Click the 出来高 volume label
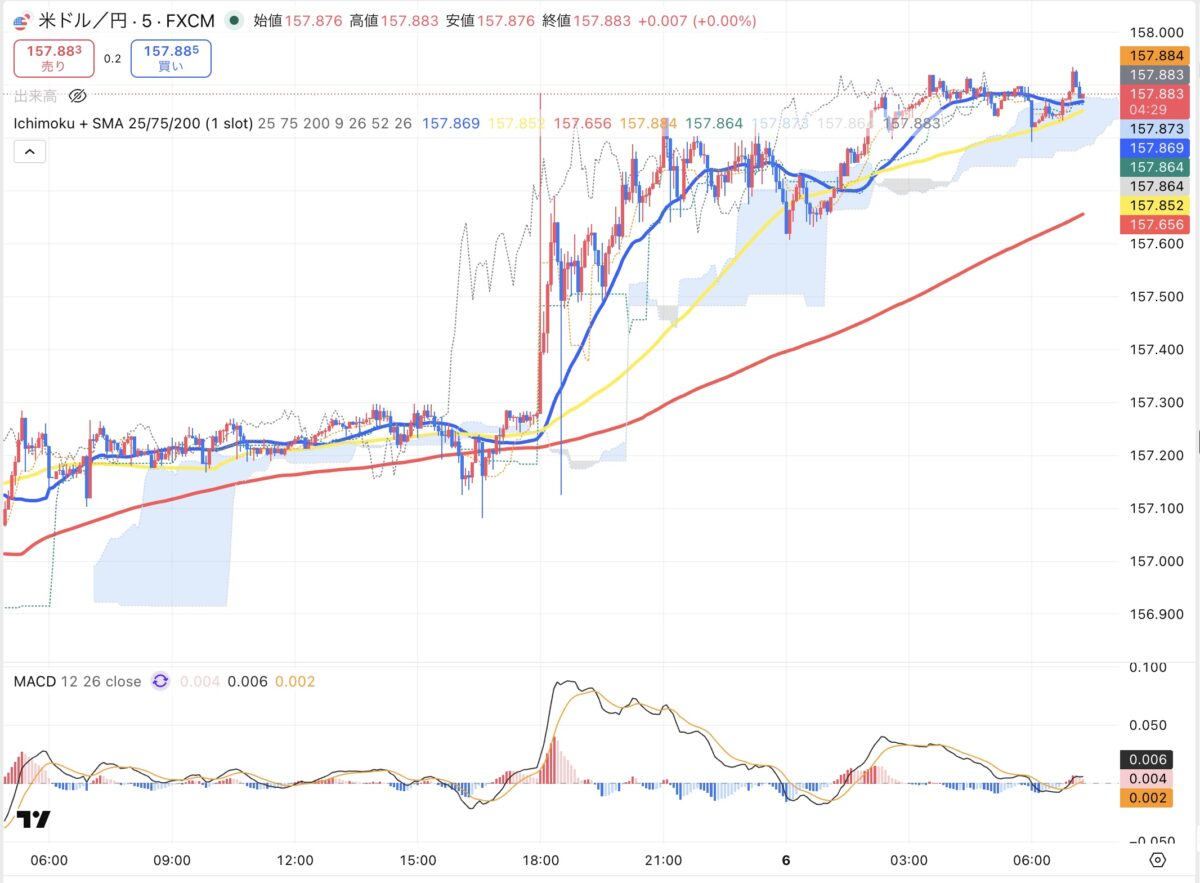 point(35,96)
